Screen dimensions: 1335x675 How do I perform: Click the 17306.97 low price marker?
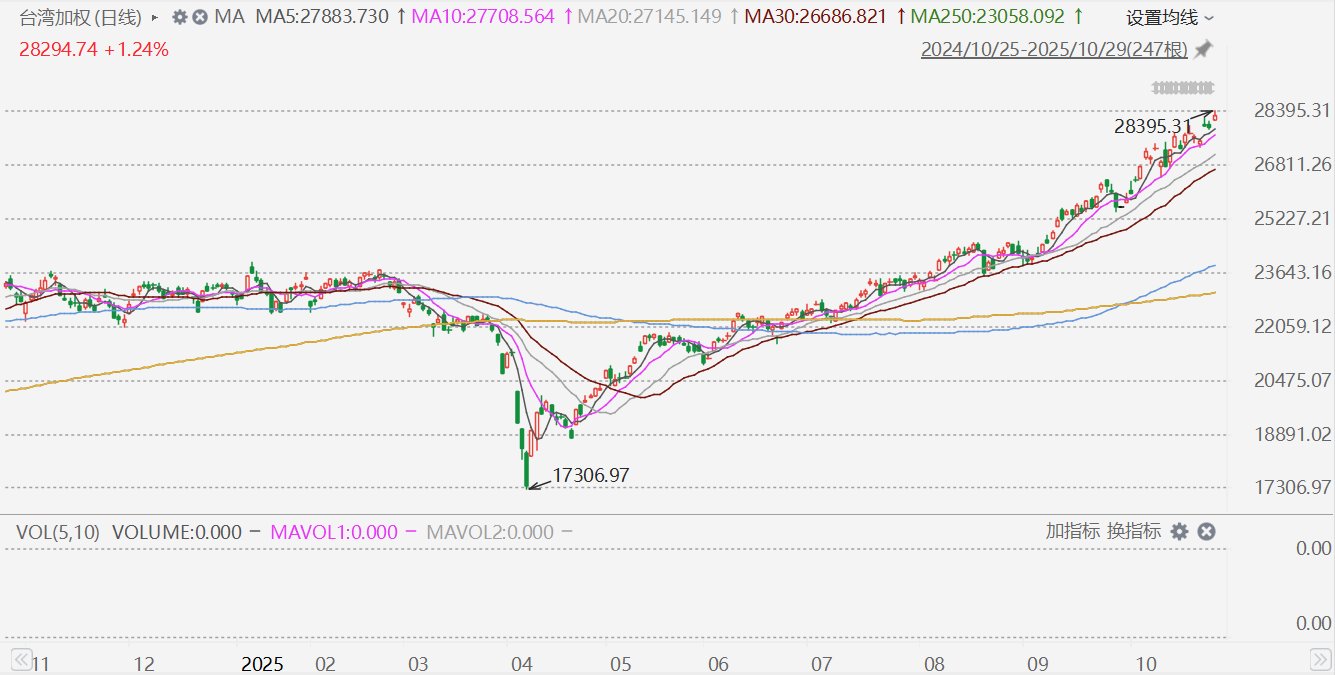[590, 476]
